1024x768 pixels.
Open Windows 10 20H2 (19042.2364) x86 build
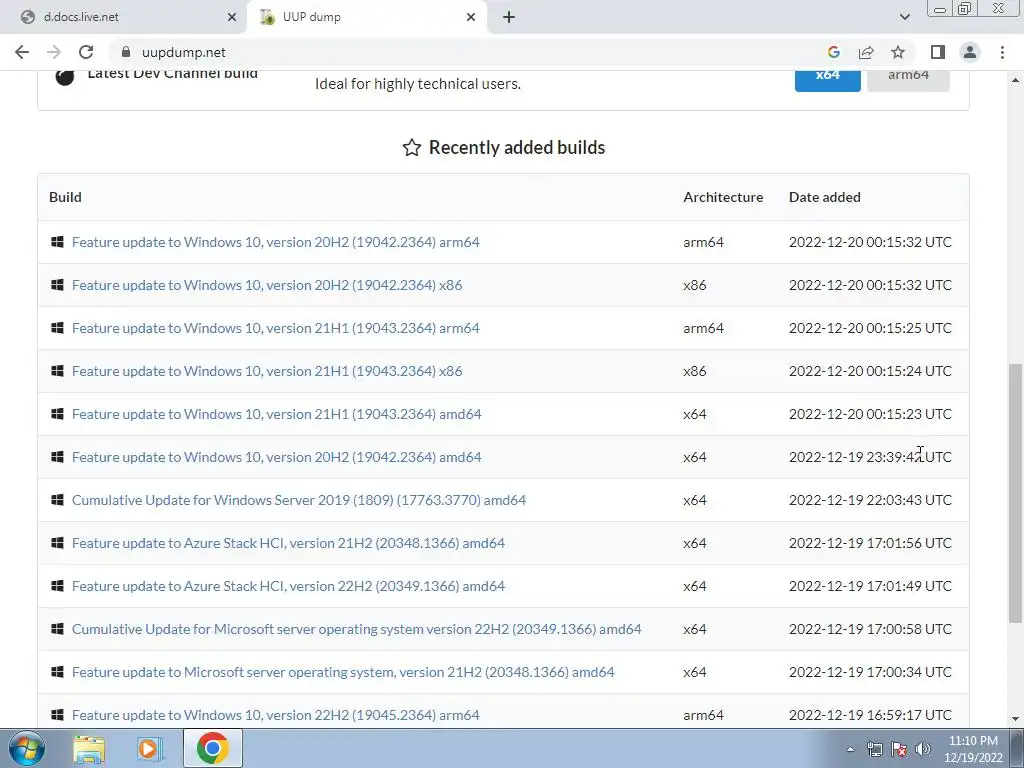(267, 285)
